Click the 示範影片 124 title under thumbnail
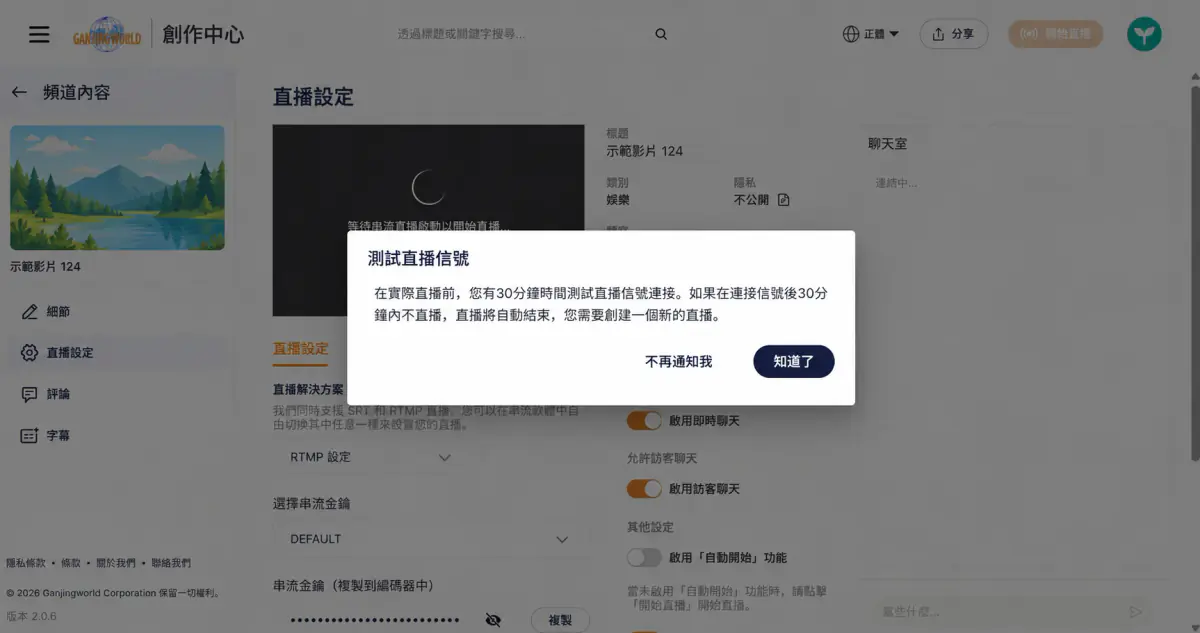This screenshot has height=633, width=1200. coord(45,267)
